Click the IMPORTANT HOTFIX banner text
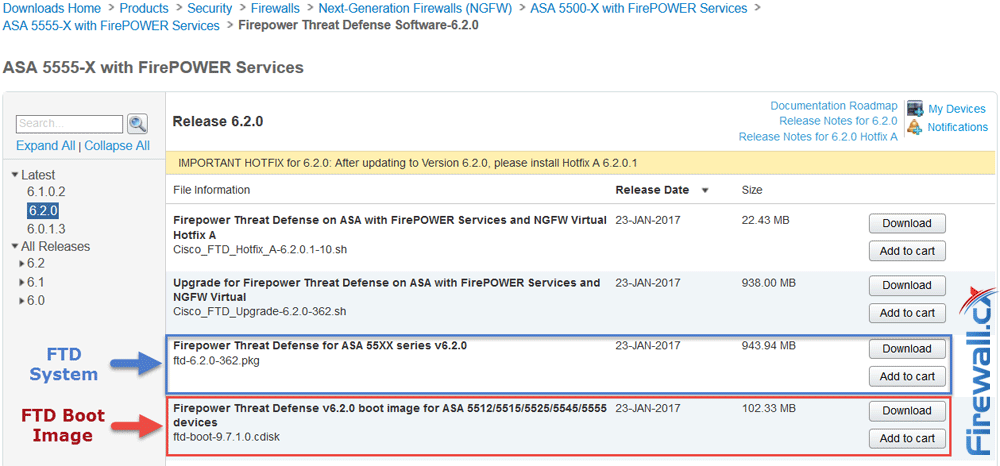This screenshot has height=466, width=1000. [408, 163]
